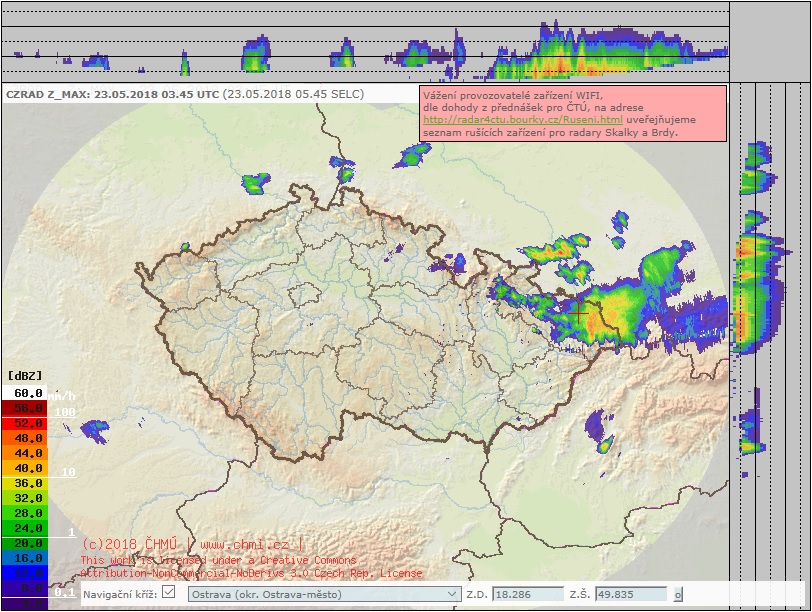This screenshot has height=612, width=812.
Task: Click the red navigation cross over Ostrava
Action: (x=578, y=311)
